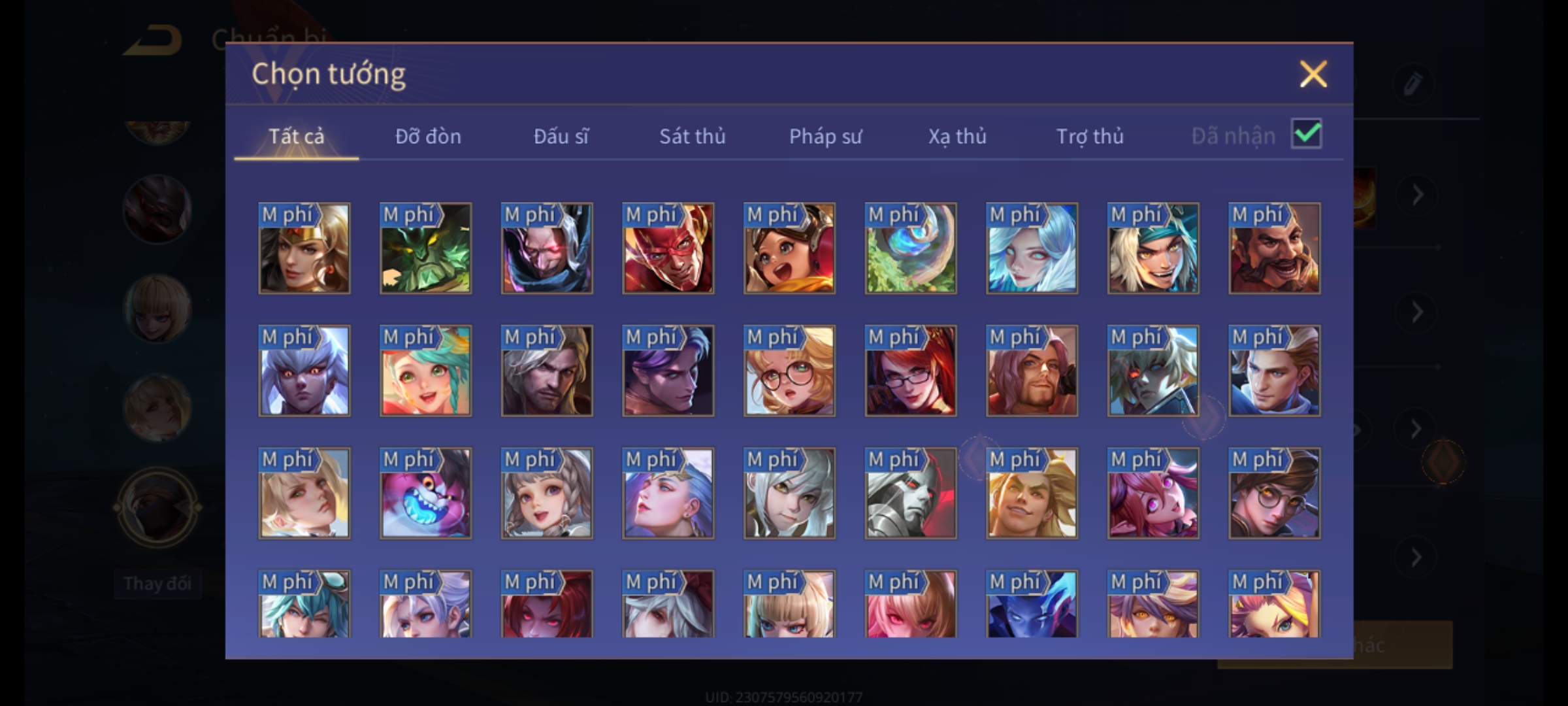
Task: Toggle the Đã nhận checkbox
Action: coord(1307,134)
